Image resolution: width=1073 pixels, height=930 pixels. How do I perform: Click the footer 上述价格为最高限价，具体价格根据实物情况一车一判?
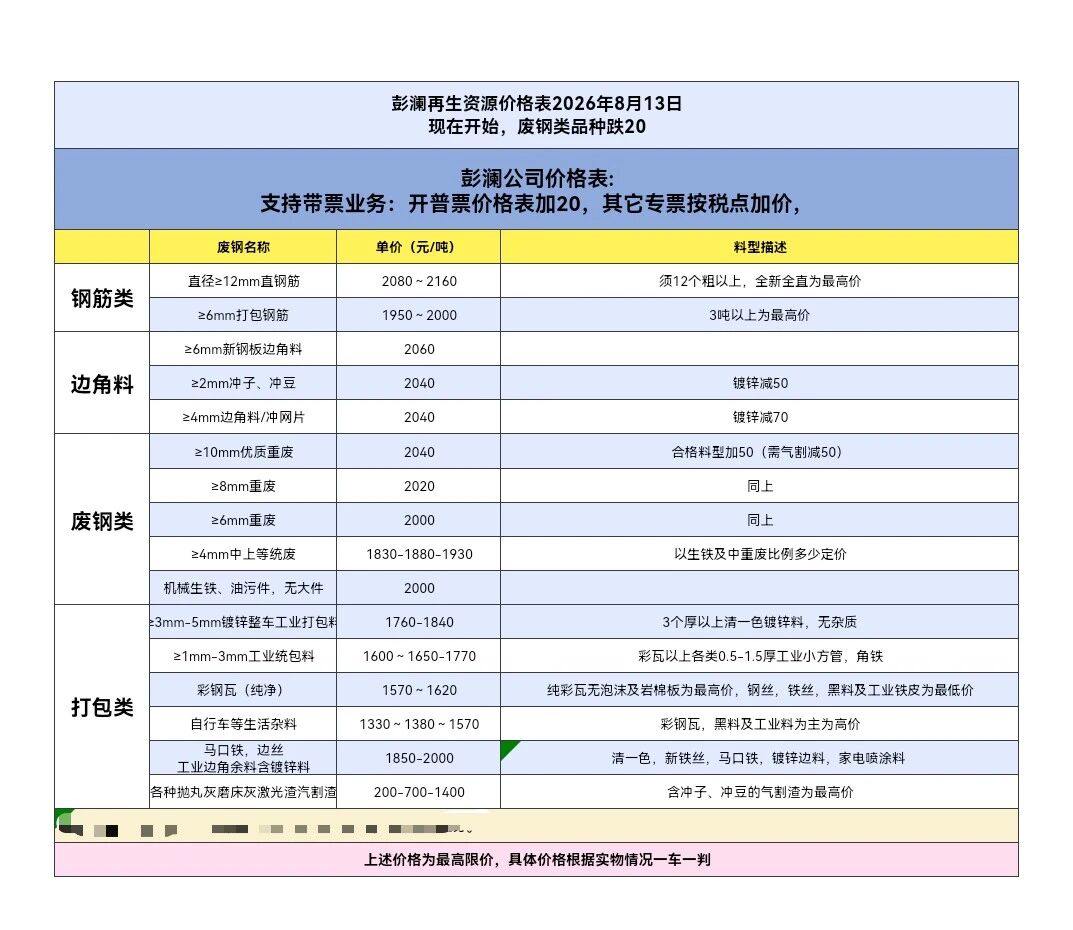coord(536,860)
